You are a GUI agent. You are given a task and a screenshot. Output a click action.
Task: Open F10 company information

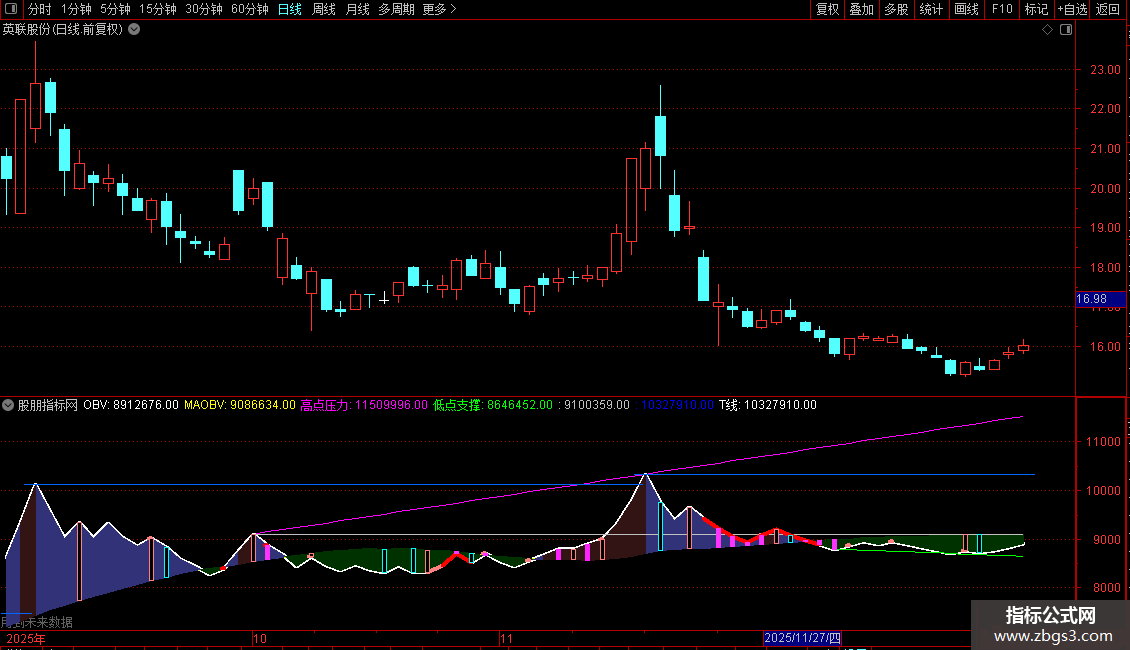tap(1001, 9)
